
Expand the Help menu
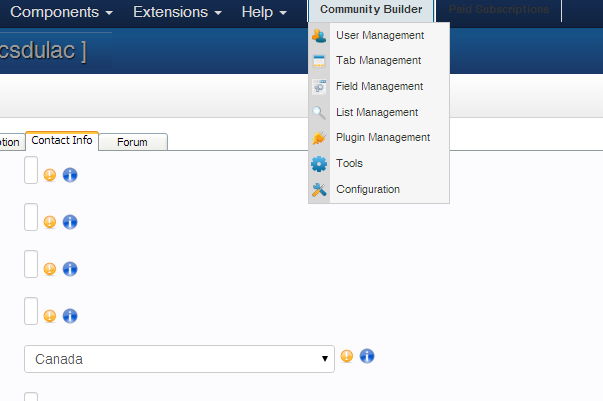point(264,12)
